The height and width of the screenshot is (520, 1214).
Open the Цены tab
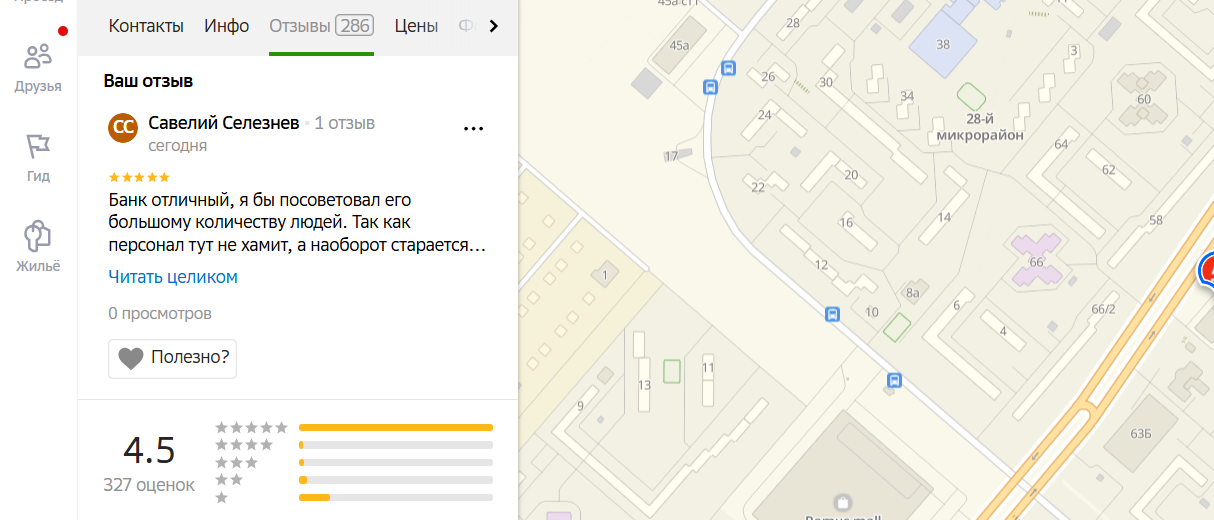416,26
